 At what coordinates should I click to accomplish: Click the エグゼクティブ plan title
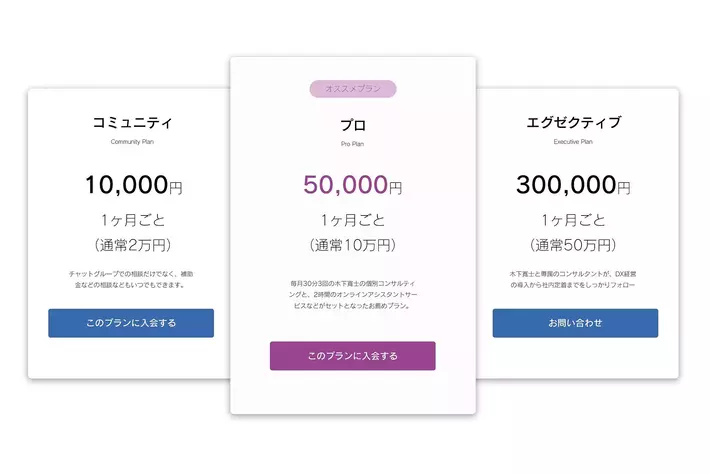tap(573, 123)
